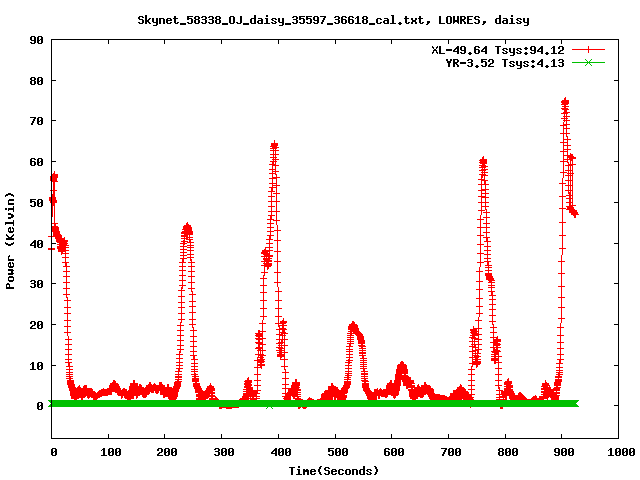640x480 pixels.
Task: Click x-axis tick label 600
Action: coord(394,452)
